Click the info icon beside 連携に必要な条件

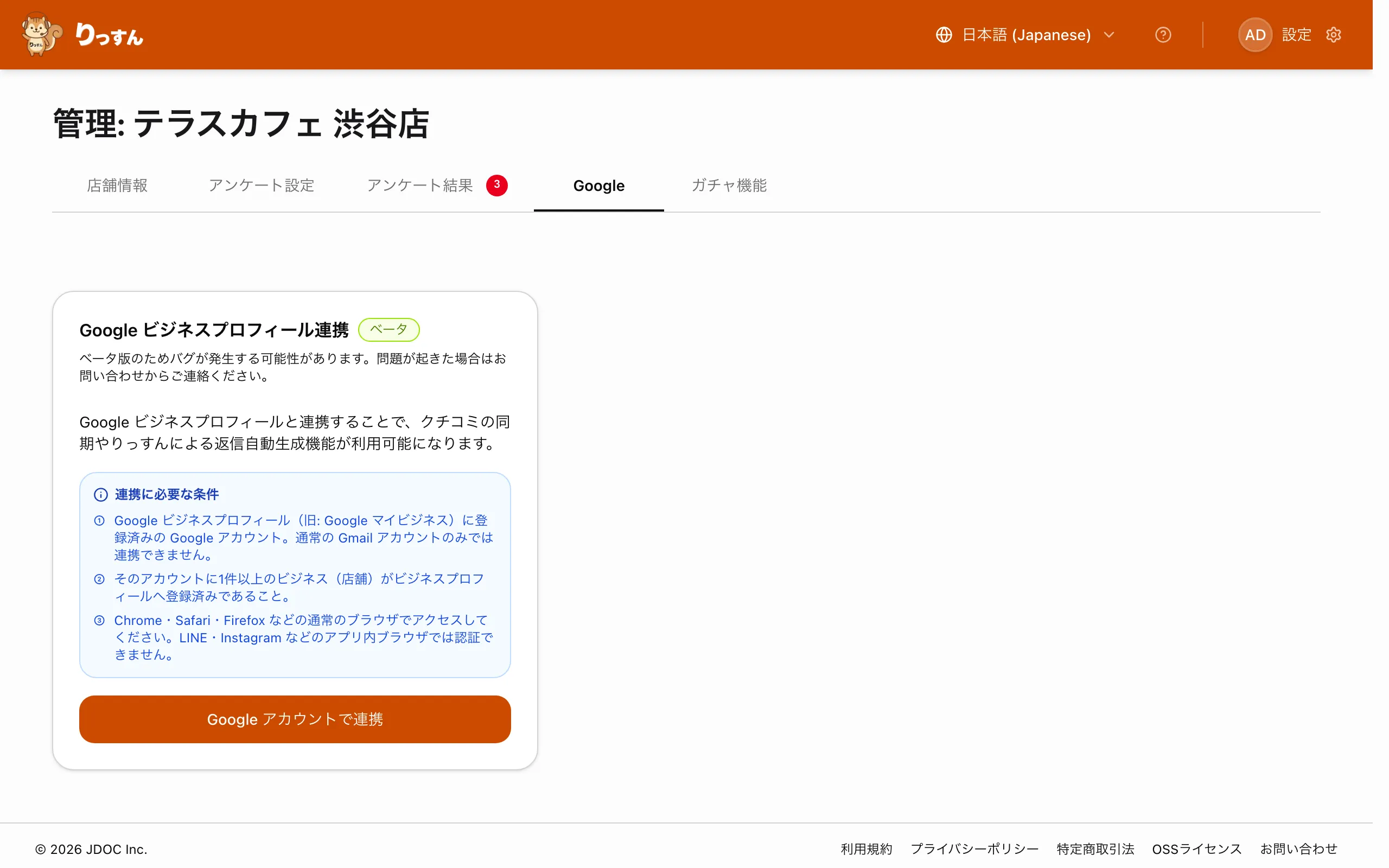(x=100, y=494)
